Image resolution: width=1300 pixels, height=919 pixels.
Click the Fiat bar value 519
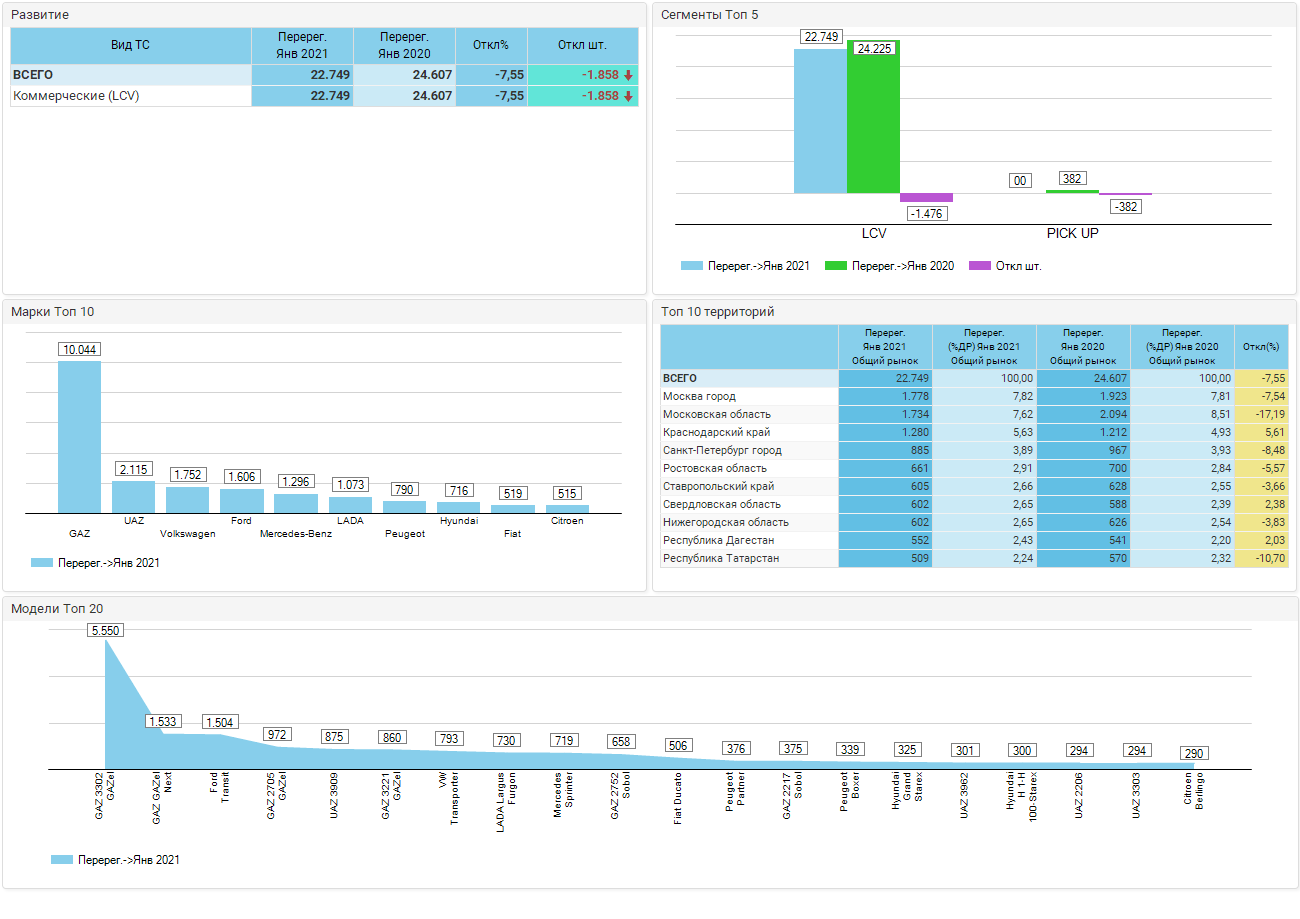[512, 494]
